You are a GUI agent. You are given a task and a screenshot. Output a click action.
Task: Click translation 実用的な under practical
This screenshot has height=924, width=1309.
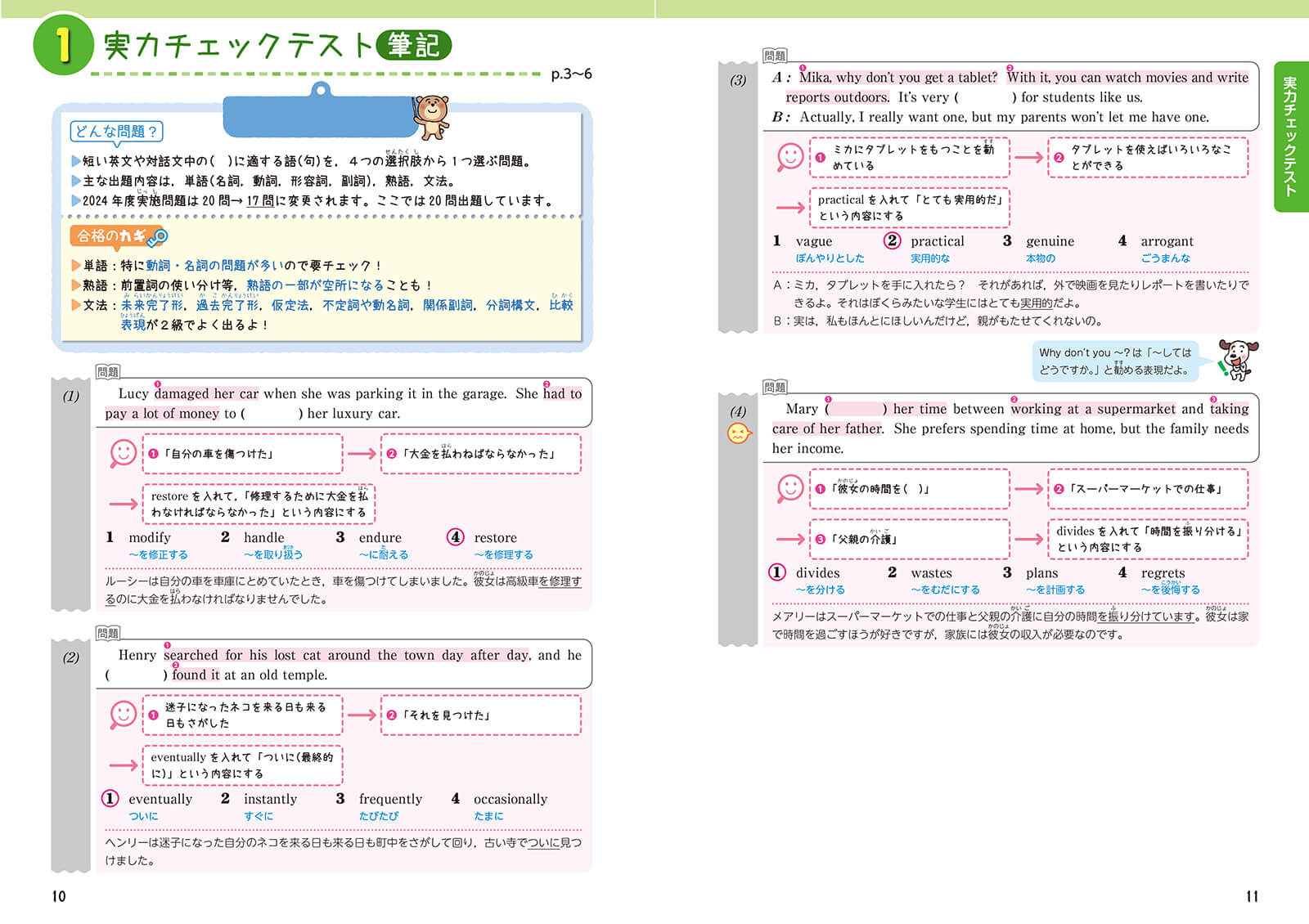(930, 258)
